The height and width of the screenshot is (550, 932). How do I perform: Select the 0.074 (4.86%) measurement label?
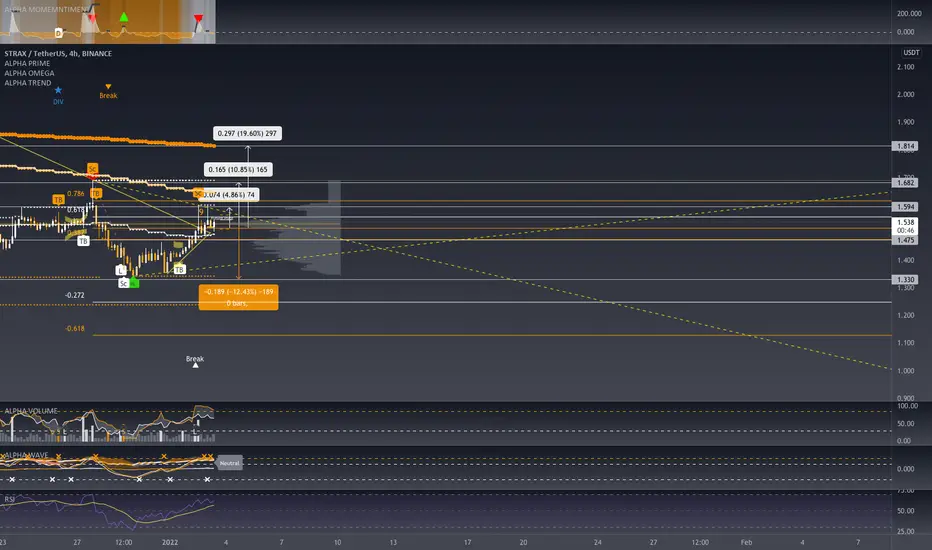(229, 194)
